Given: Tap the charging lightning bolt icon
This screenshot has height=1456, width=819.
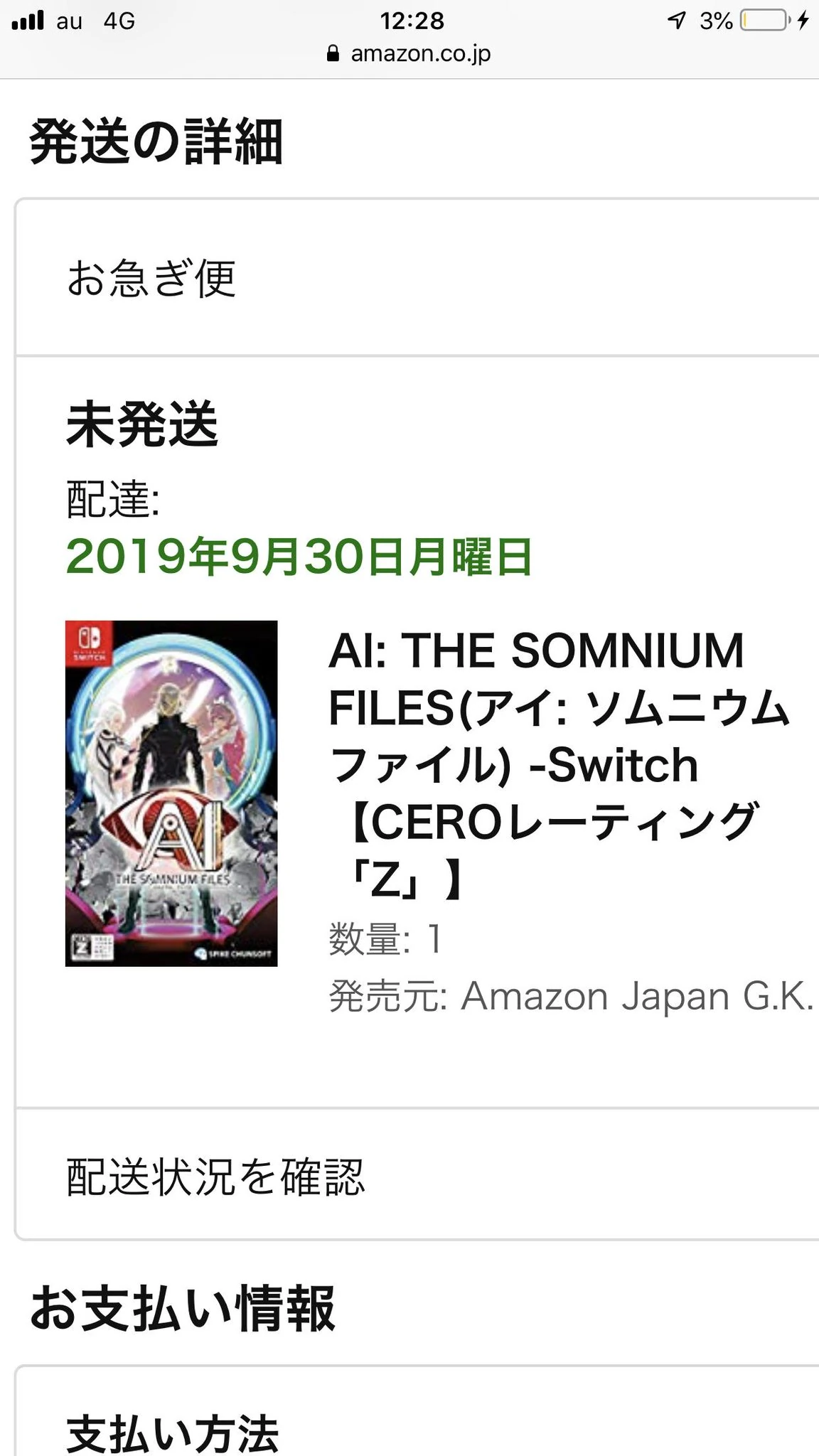Looking at the screenshot, I should point(803,20).
